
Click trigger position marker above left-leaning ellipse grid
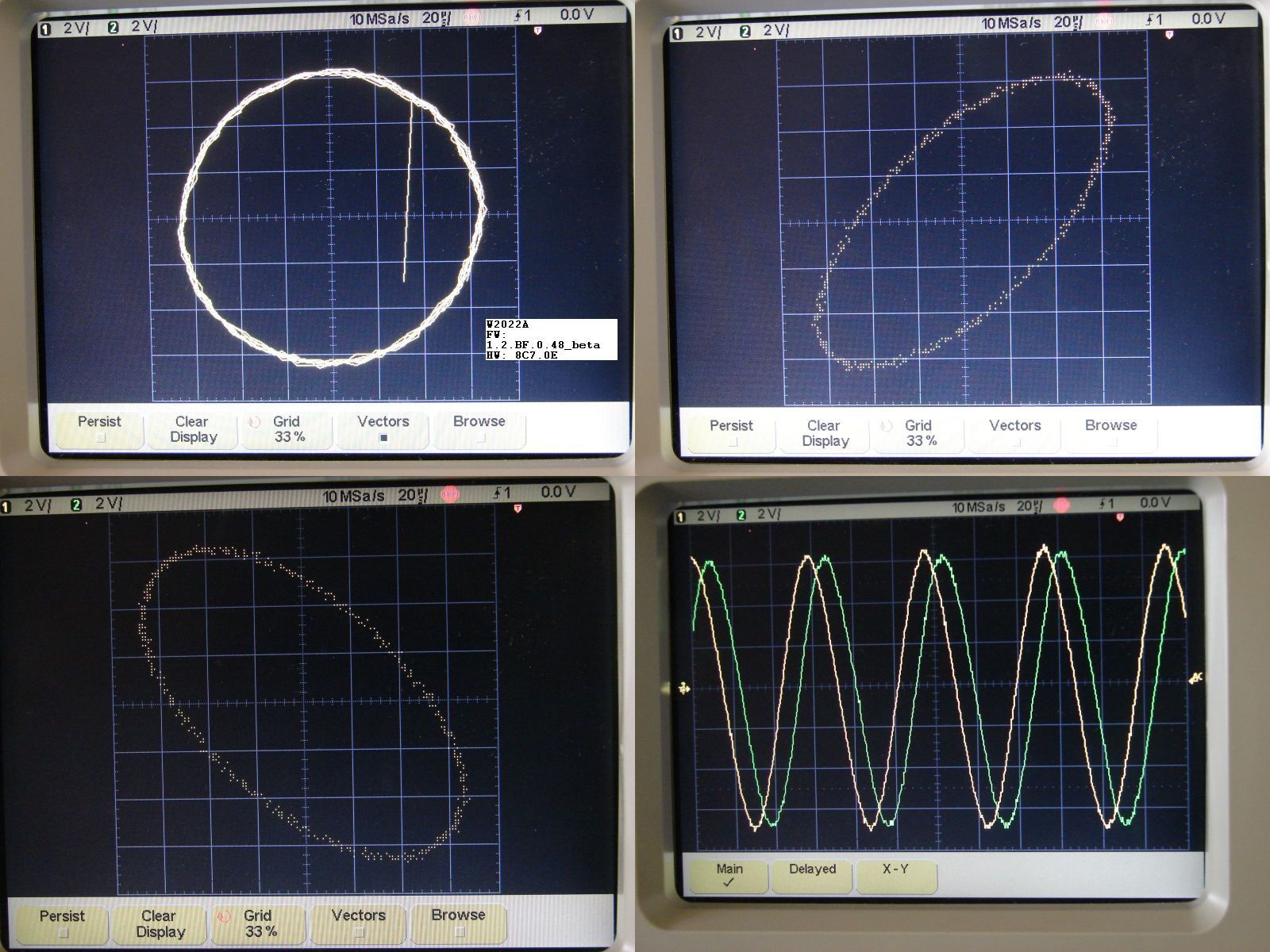pyautogui.click(x=518, y=509)
